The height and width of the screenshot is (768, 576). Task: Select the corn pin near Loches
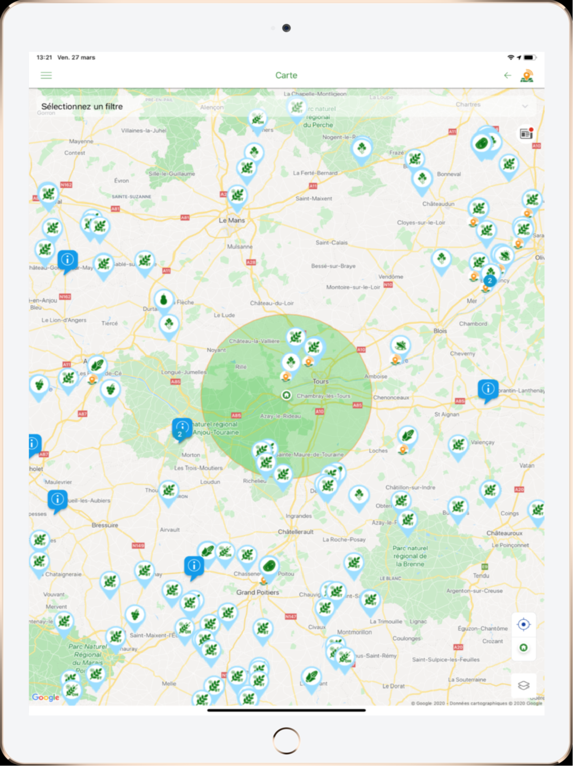pyautogui.click(x=408, y=436)
